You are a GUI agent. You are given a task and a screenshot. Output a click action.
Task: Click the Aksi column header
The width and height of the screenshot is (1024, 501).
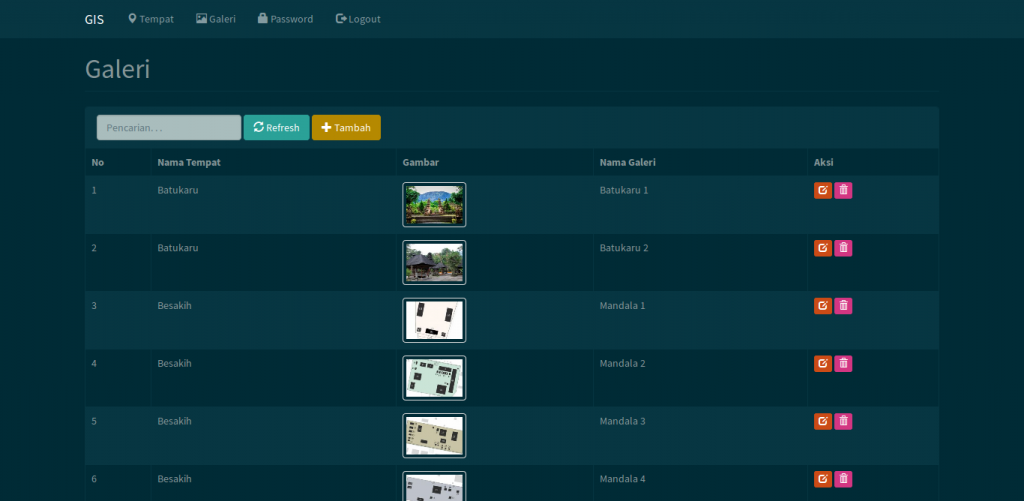[824, 162]
